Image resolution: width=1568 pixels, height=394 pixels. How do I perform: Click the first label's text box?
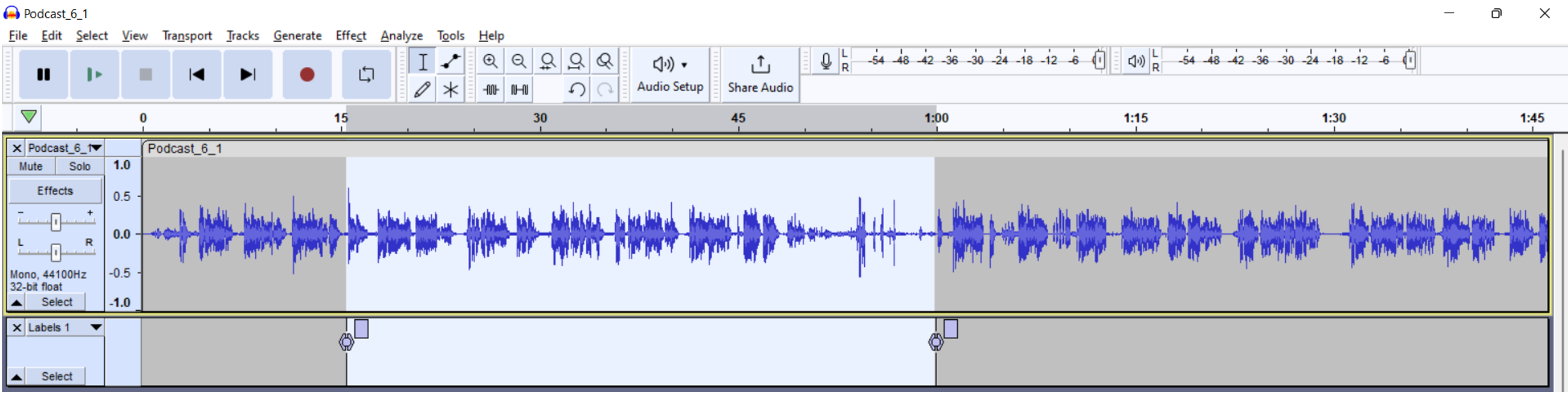(362, 329)
